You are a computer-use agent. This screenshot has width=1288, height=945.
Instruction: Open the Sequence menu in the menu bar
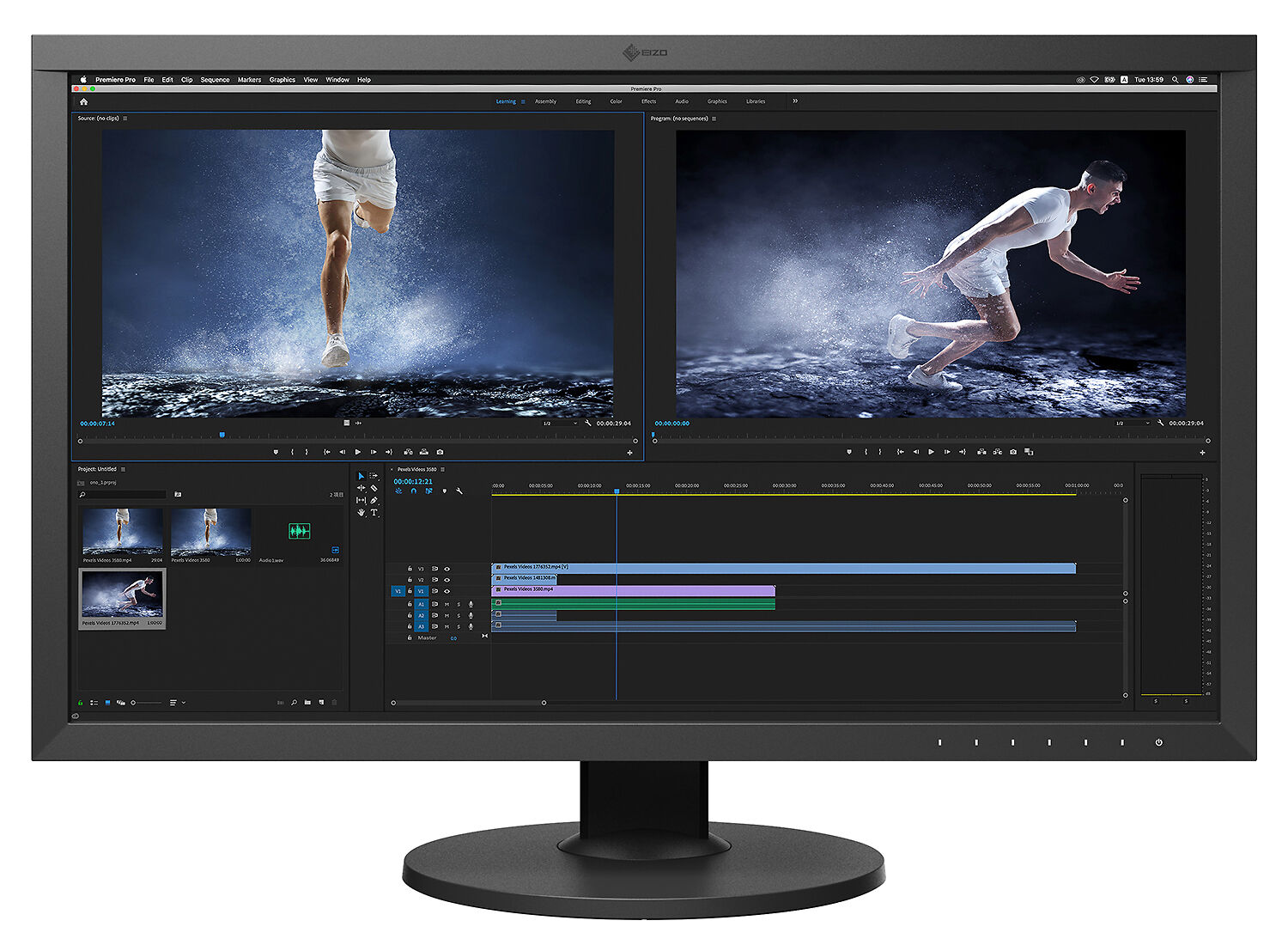tap(214, 79)
